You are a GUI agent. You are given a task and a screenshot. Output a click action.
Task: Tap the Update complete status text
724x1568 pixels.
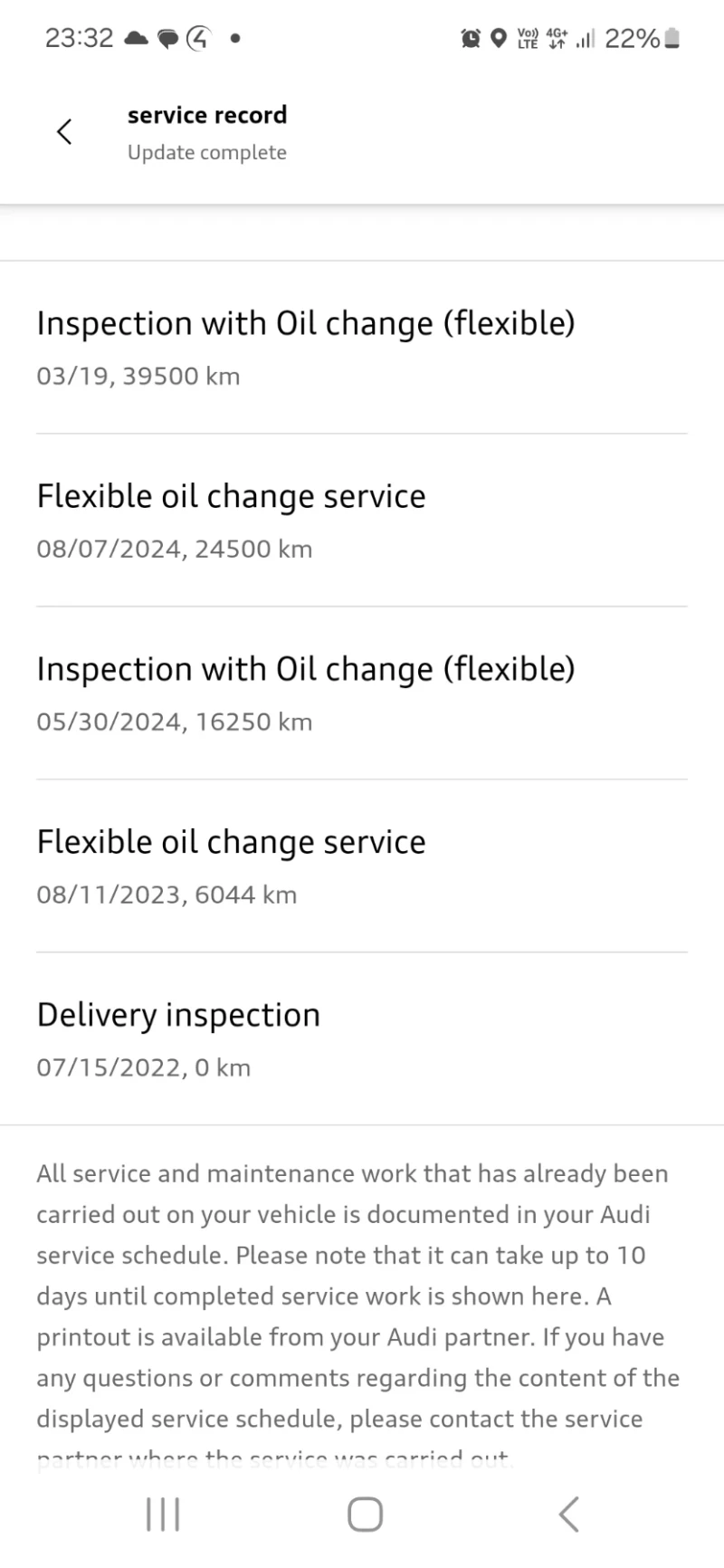click(207, 152)
